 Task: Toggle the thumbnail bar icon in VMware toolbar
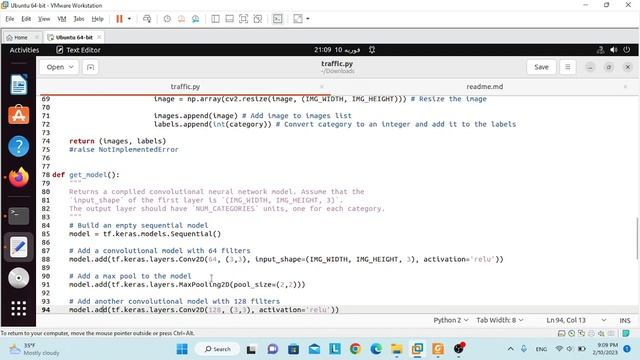pos(229,19)
